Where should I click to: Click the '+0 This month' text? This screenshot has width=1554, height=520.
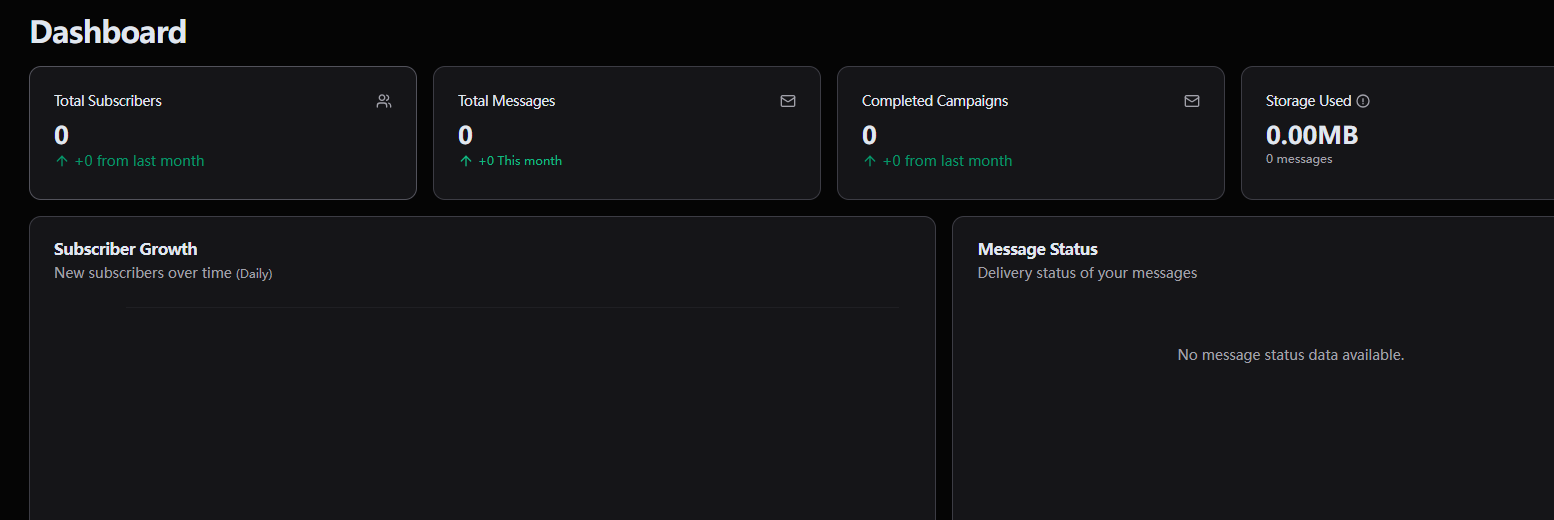pos(520,161)
